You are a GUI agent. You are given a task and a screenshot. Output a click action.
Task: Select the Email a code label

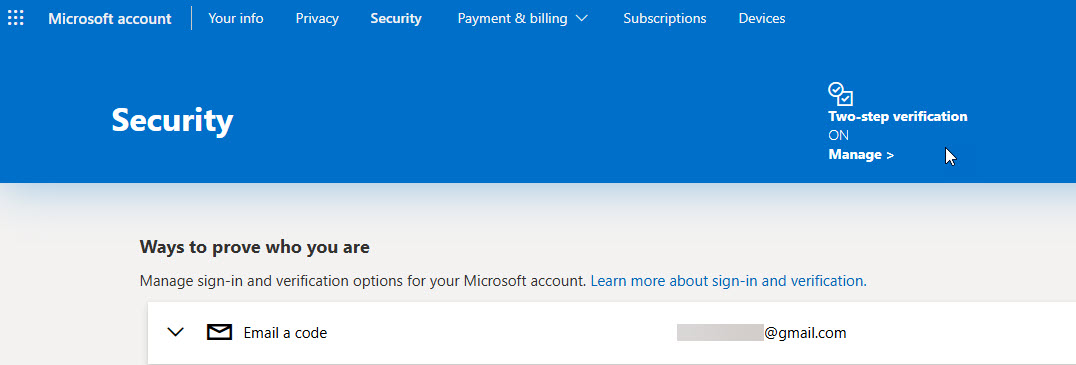pos(285,333)
